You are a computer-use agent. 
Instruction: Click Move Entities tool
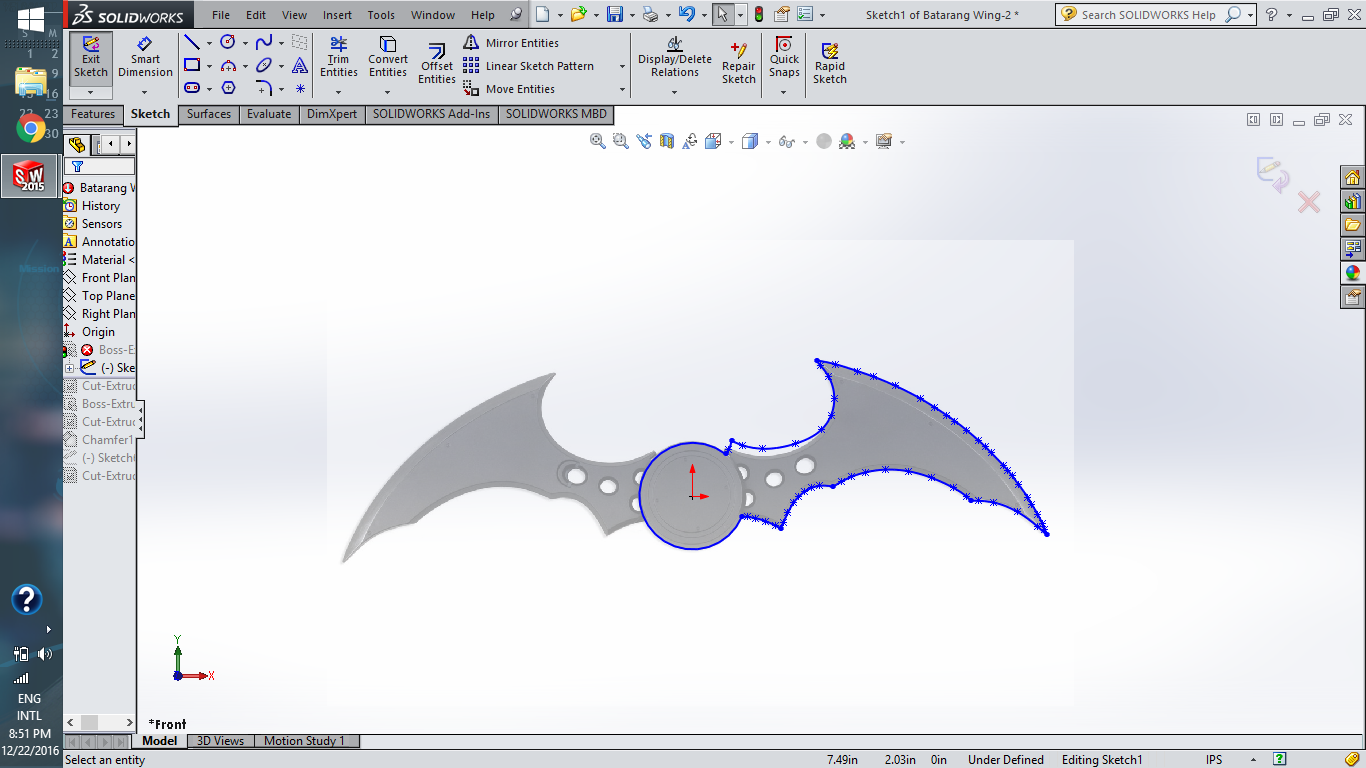click(509, 89)
